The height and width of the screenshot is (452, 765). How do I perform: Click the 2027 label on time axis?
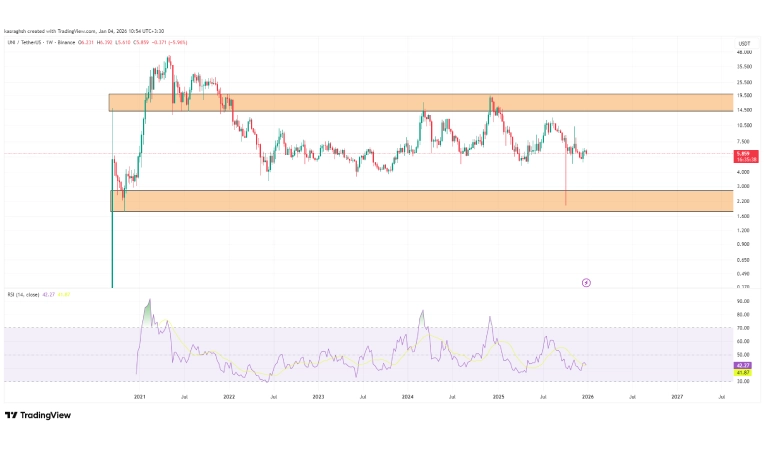[676, 397]
